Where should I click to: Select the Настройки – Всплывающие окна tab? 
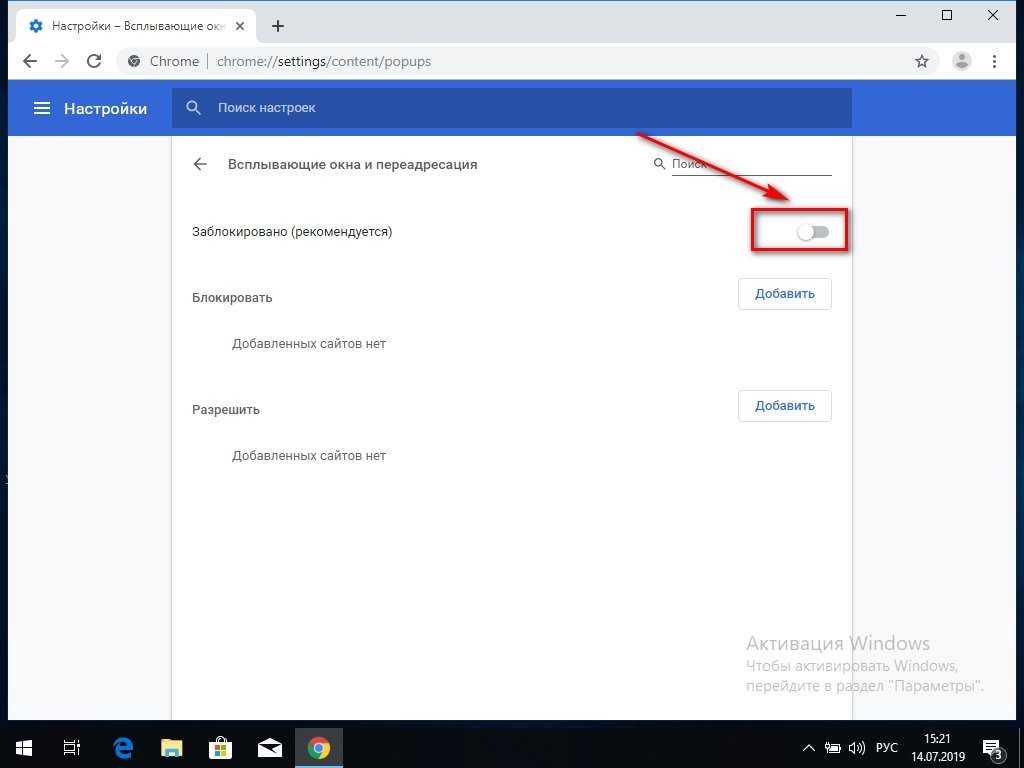point(137,26)
